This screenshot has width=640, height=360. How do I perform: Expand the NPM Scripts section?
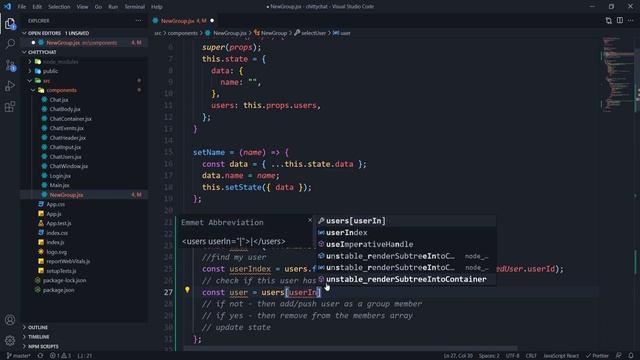tap(24, 346)
